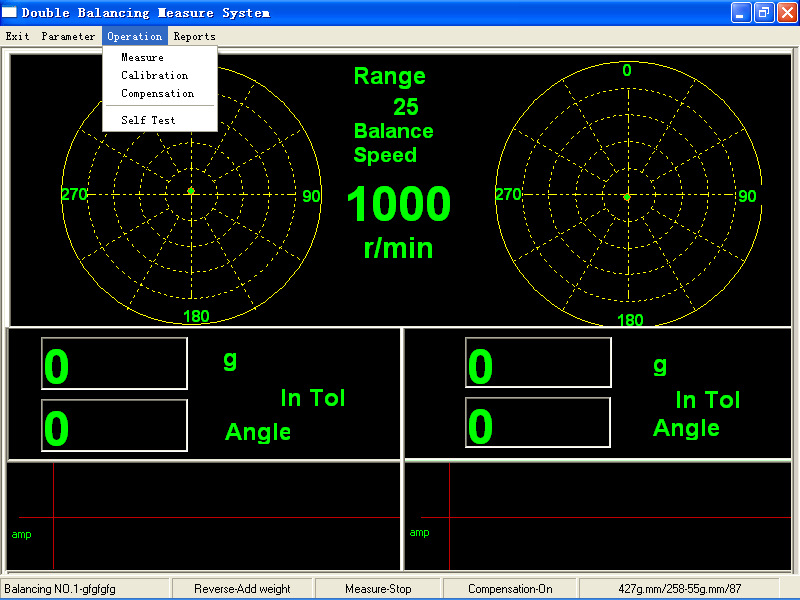The image size is (800, 600).
Task: Click the right polar plot center point
Action: click(x=627, y=196)
